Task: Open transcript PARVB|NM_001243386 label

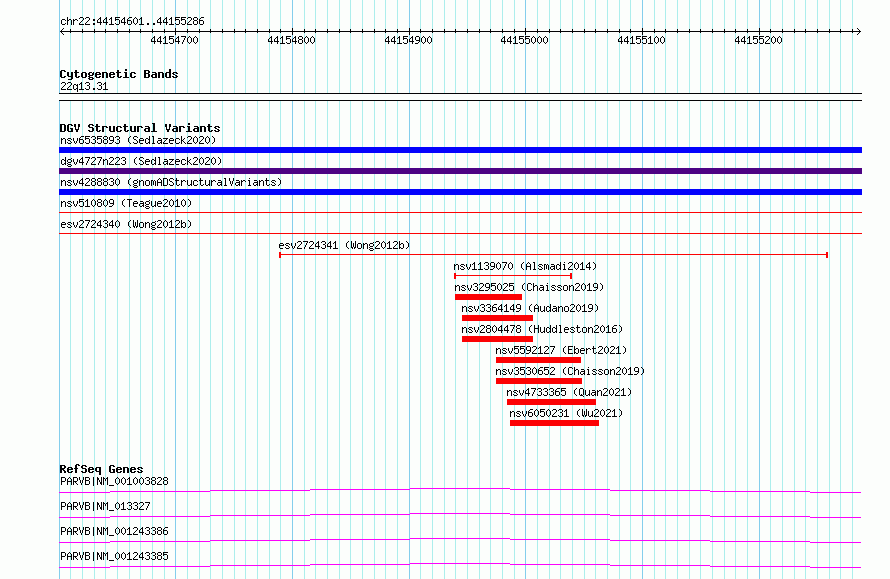Action: (x=114, y=531)
